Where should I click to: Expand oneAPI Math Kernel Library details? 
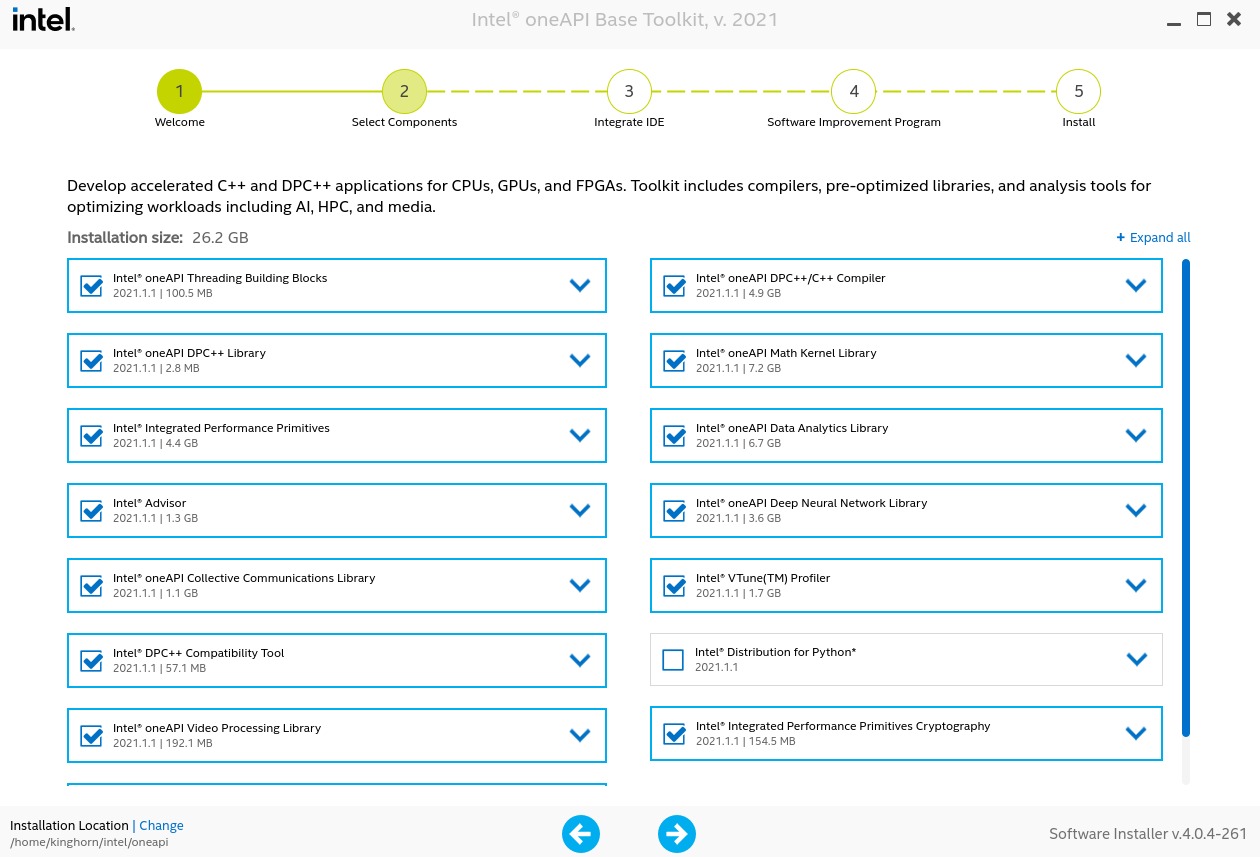click(x=1135, y=360)
